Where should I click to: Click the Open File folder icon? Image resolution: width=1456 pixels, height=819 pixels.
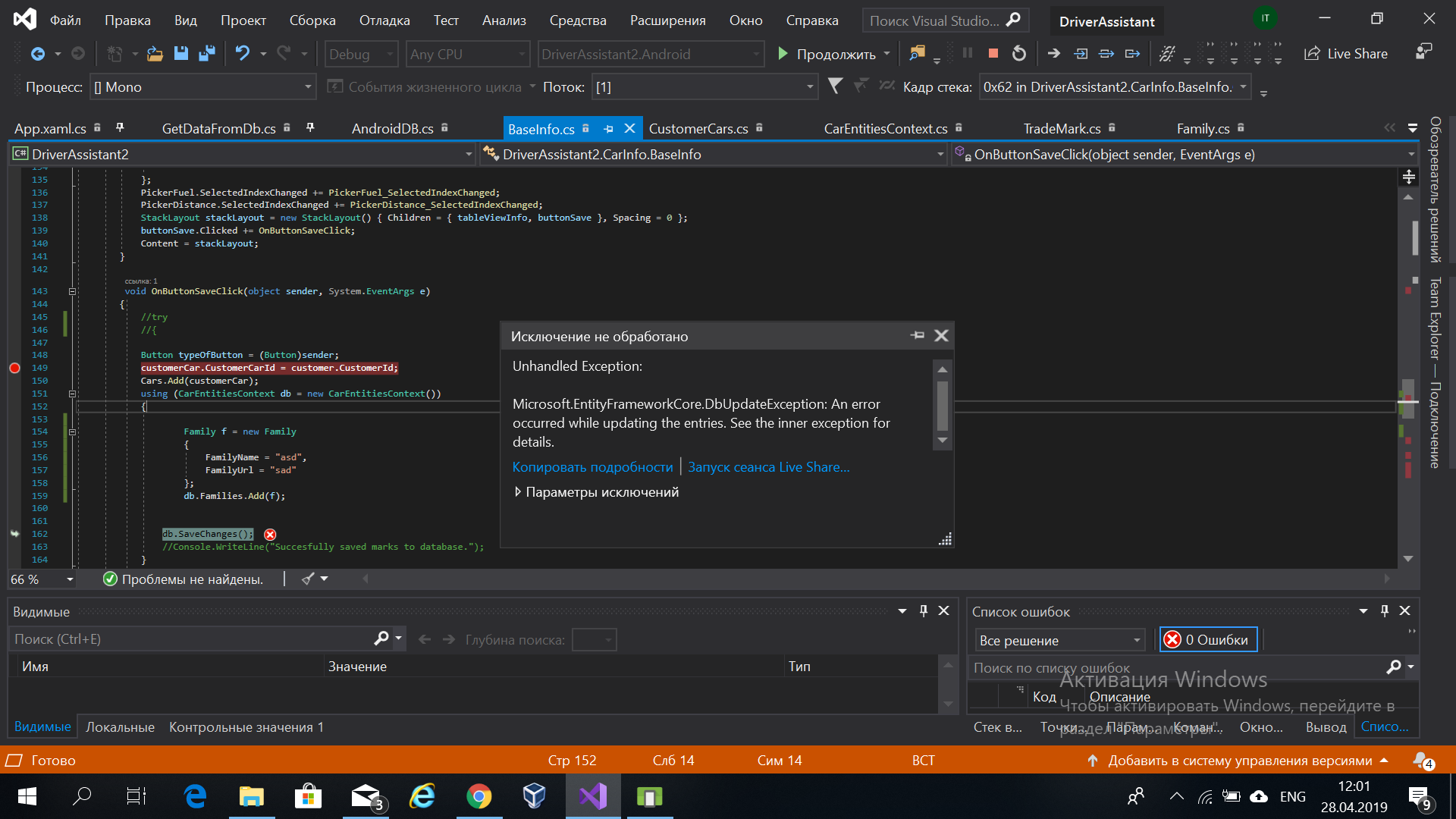pos(155,54)
